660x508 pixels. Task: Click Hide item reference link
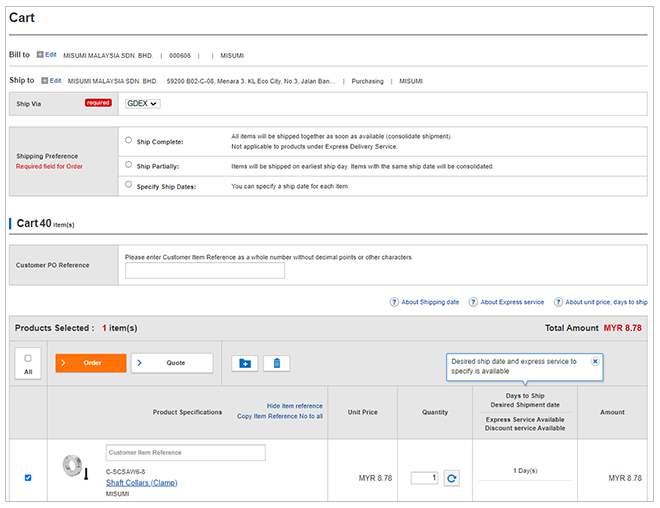[294, 406]
